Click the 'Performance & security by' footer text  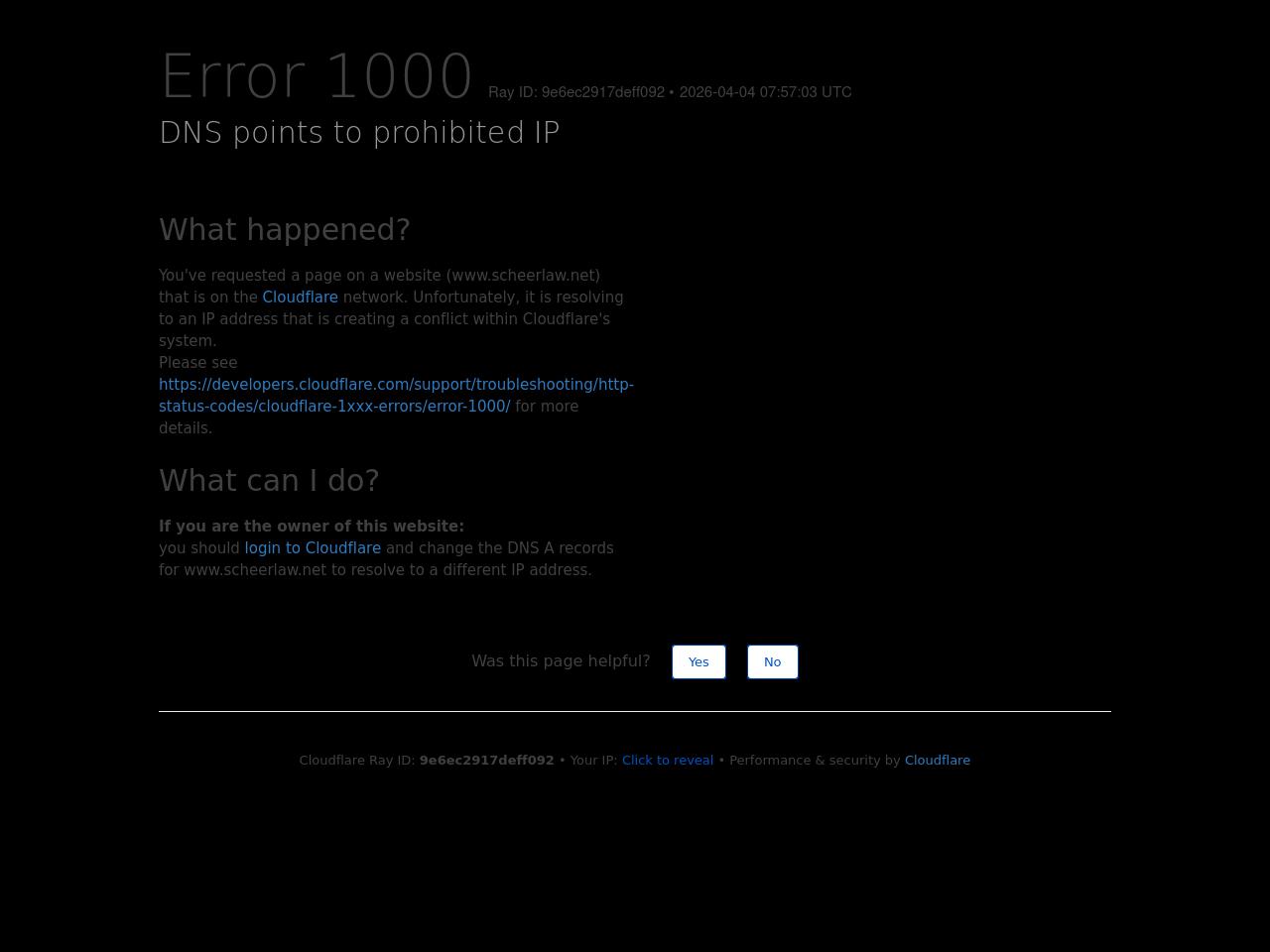[815, 761]
